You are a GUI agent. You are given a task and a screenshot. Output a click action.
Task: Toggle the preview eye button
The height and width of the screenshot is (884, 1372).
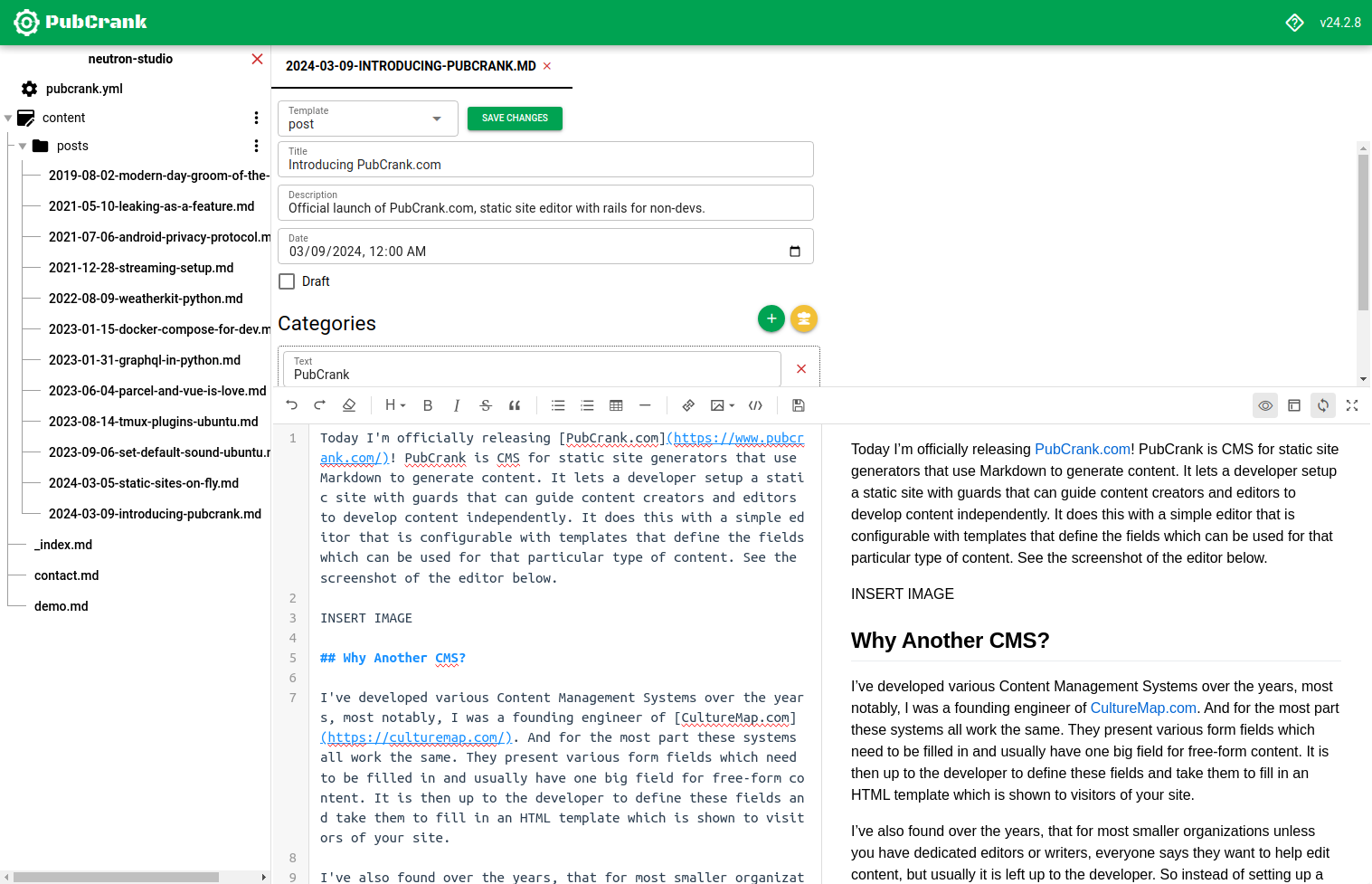point(1265,405)
